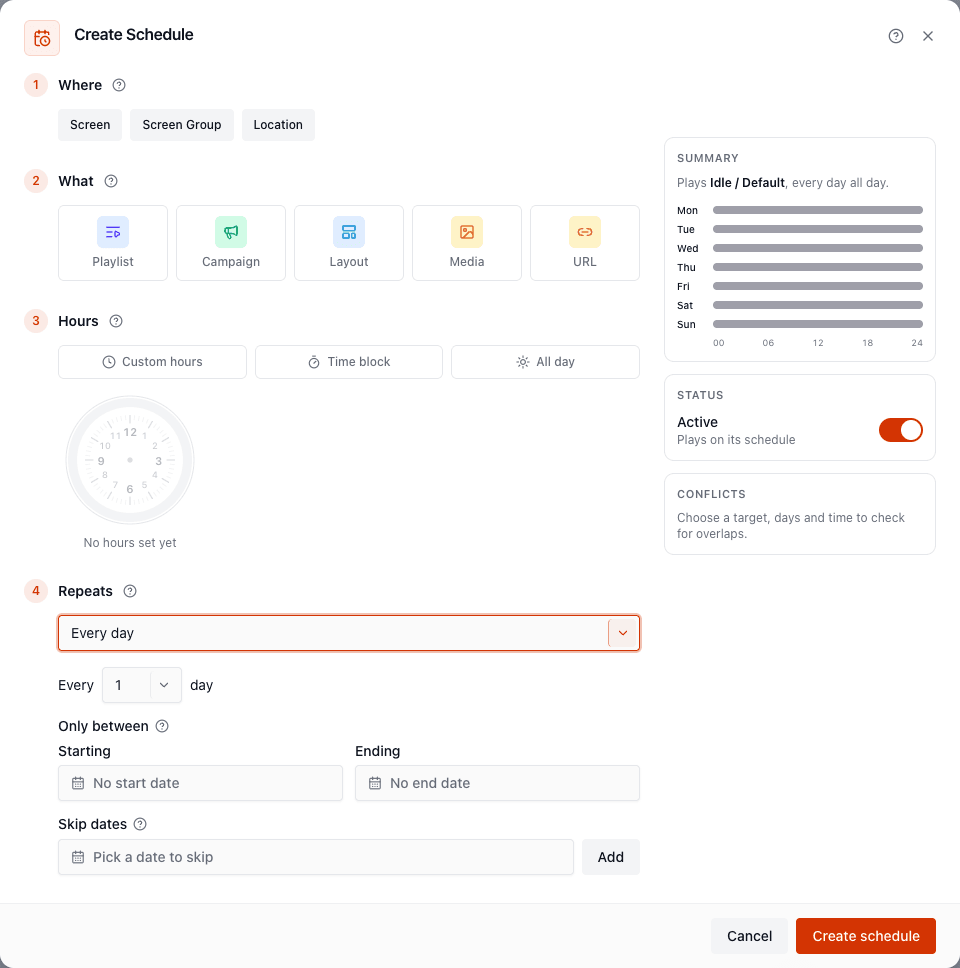Click the Playlist card label

coord(113,262)
